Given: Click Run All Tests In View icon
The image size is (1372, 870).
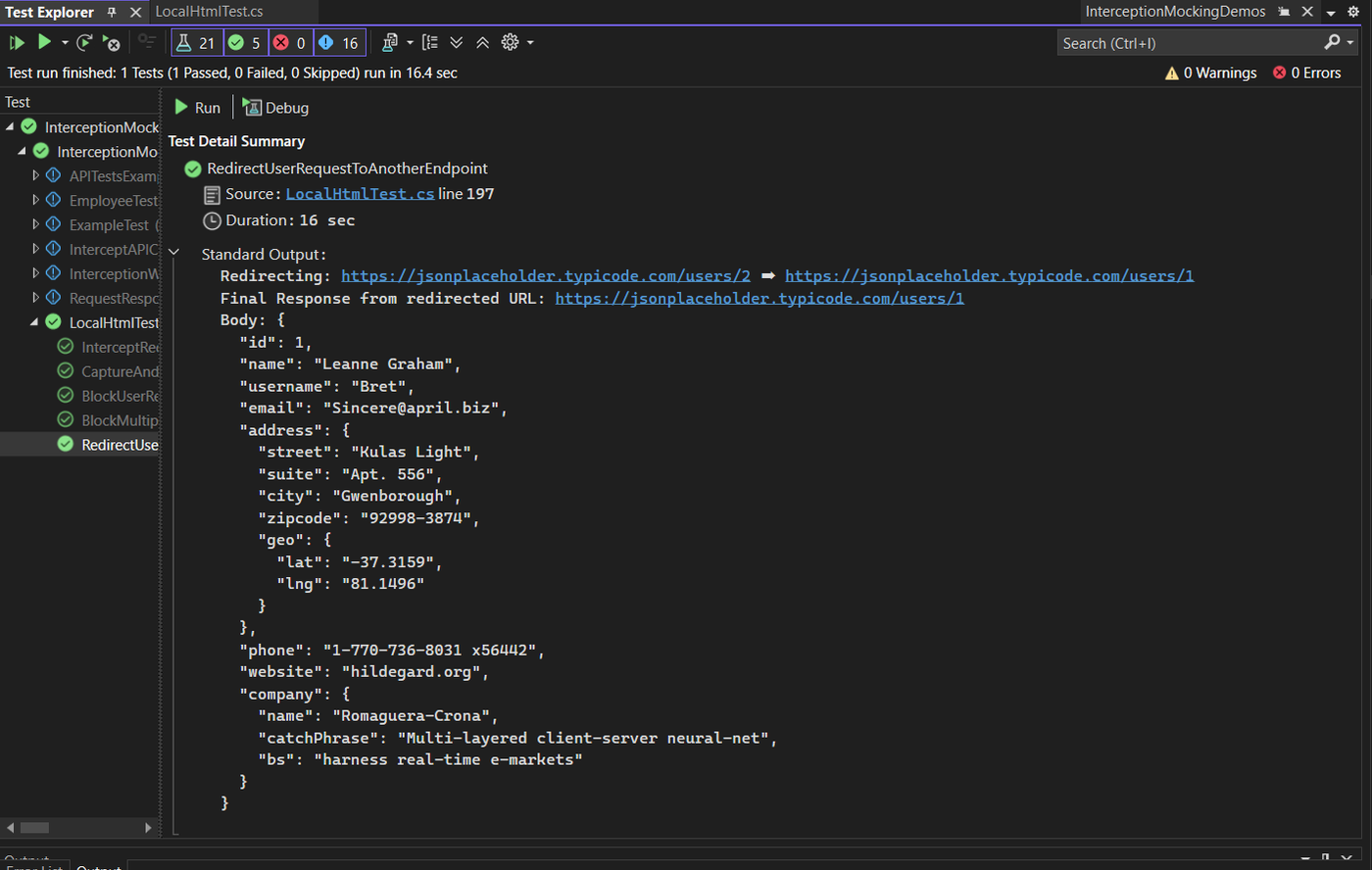Looking at the screenshot, I should [x=17, y=42].
